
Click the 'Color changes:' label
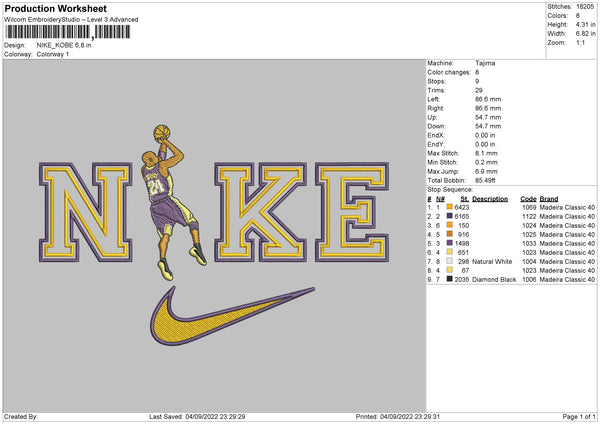449,72
